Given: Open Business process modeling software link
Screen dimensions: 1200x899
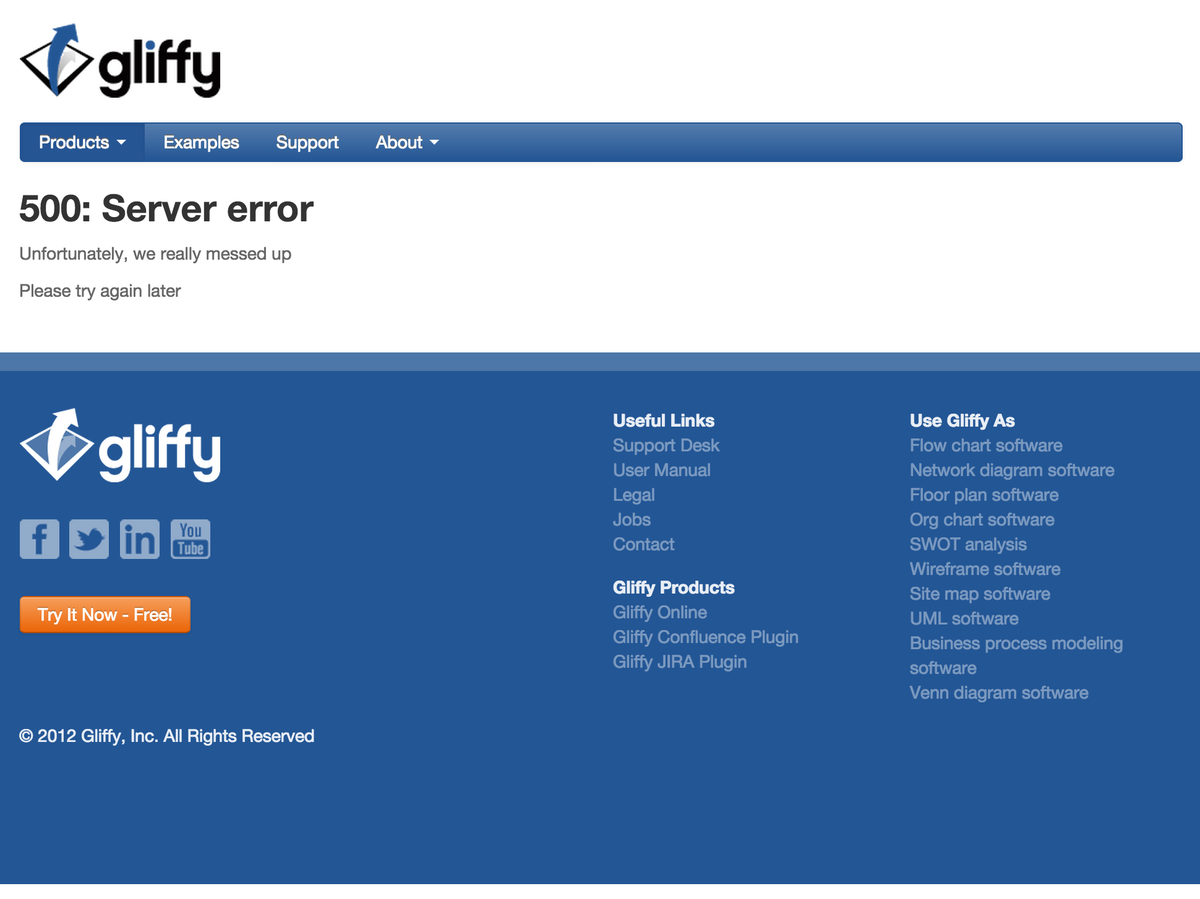Looking at the screenshot, I should coord(1016,655).
